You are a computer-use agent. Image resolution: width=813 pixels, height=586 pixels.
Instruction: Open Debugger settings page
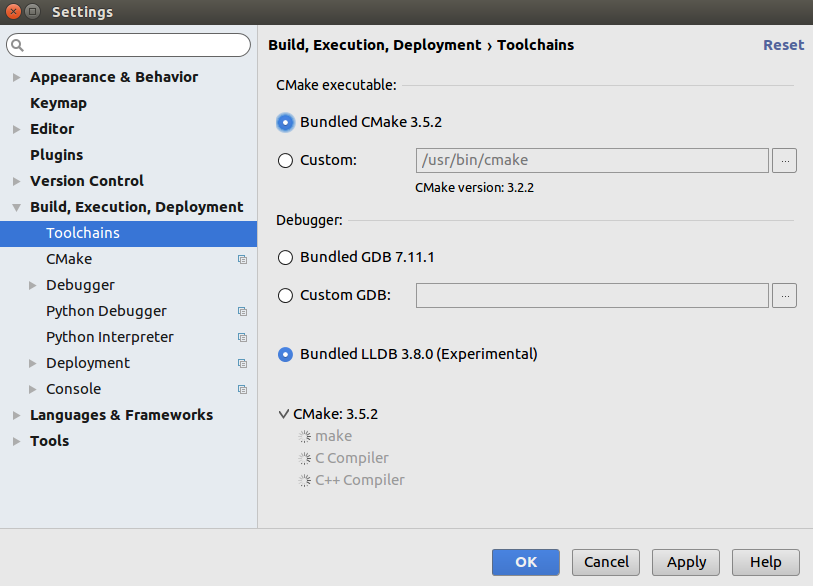80,285
